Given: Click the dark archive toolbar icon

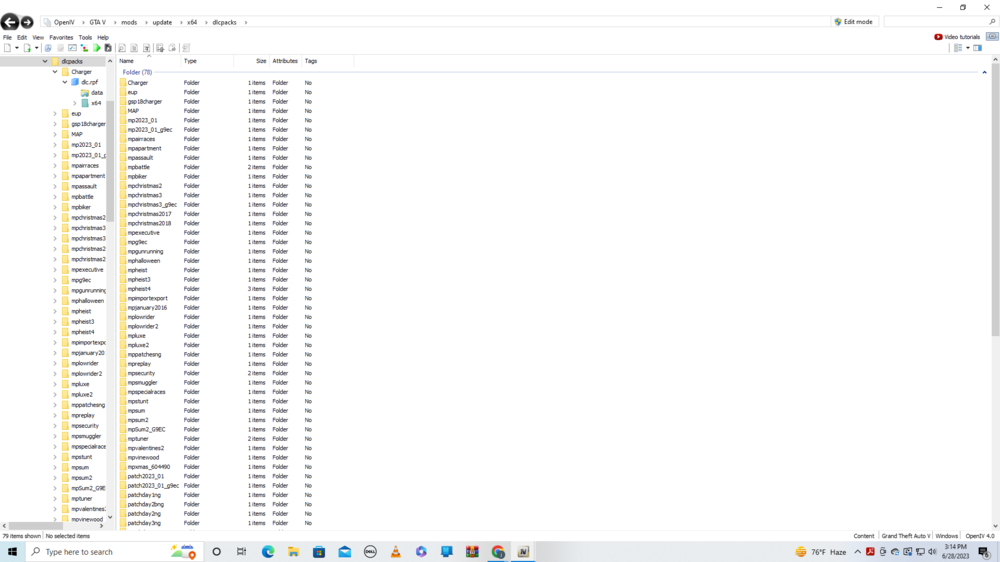Looking at the screenshot, I should click(108, 48).
